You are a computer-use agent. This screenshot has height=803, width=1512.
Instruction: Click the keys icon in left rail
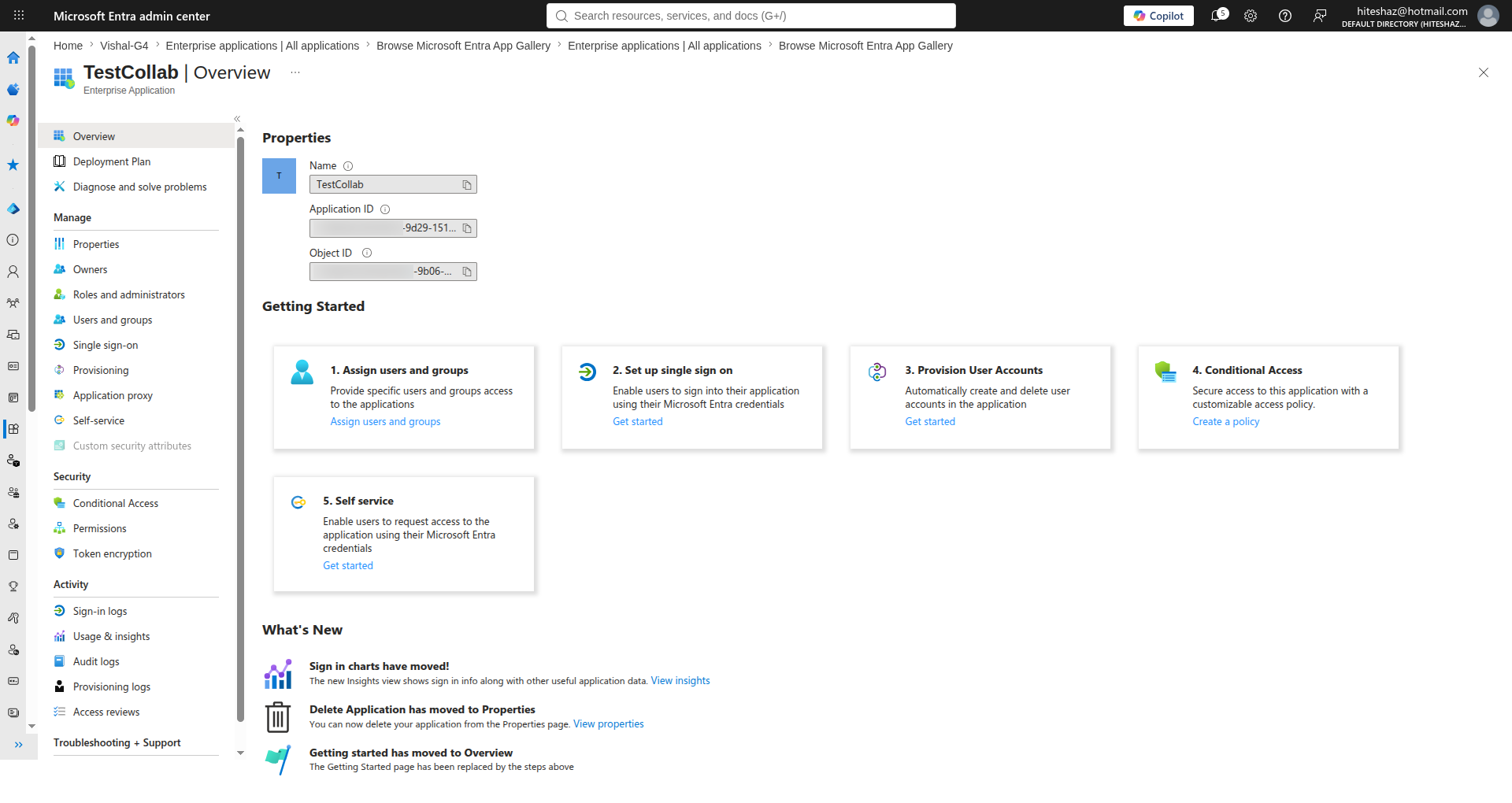pos(13,618)
